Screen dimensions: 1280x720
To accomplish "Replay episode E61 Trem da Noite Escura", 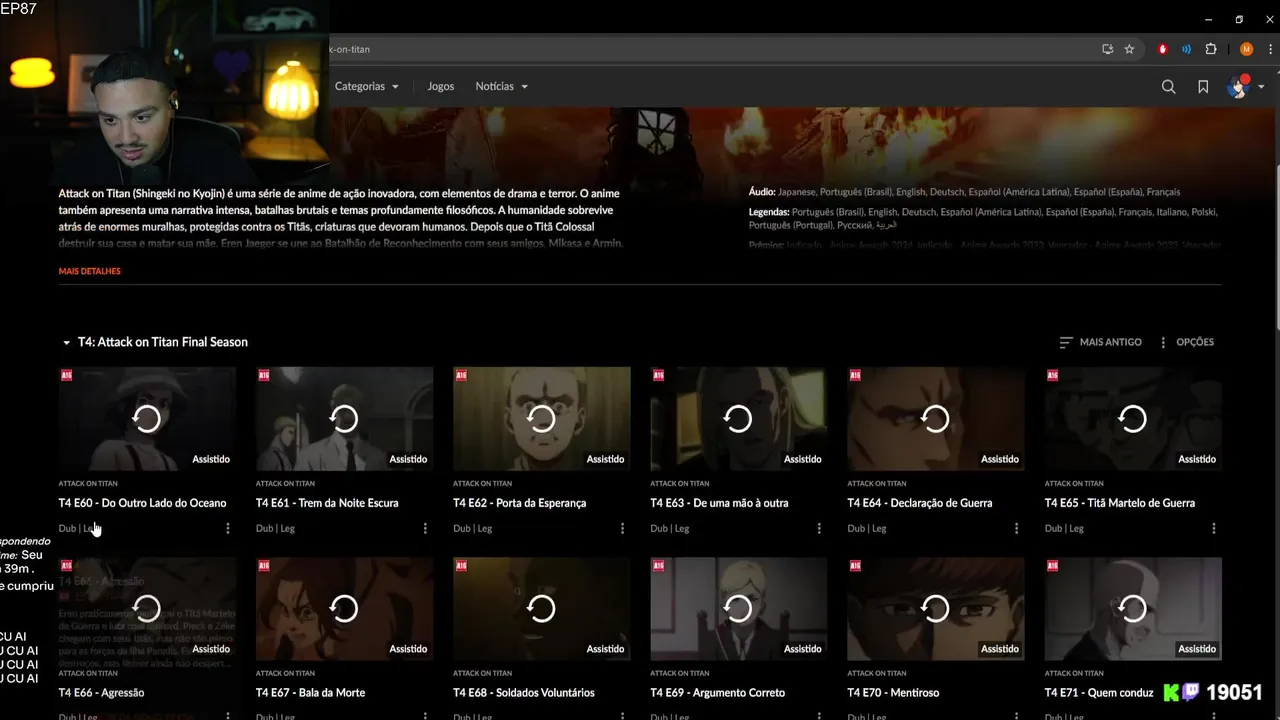I will (x=344, y=418).
